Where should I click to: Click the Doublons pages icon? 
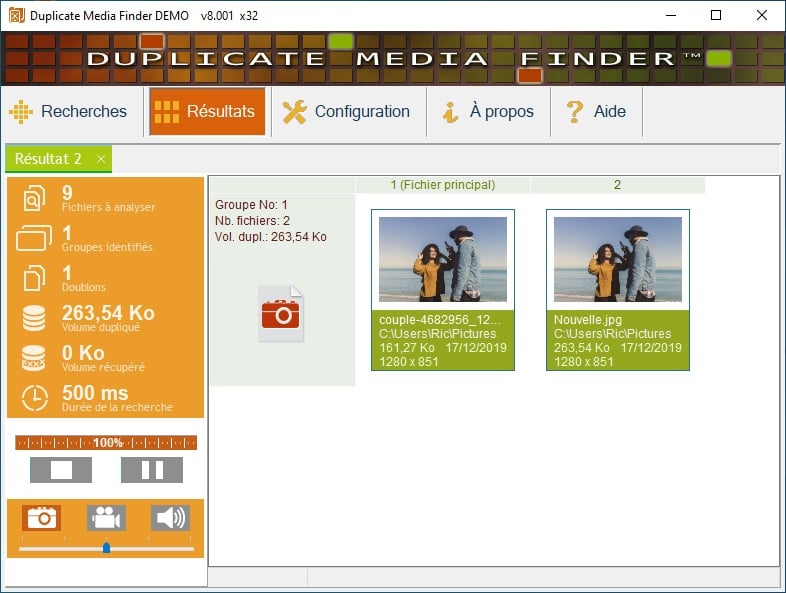coord(34,278)
